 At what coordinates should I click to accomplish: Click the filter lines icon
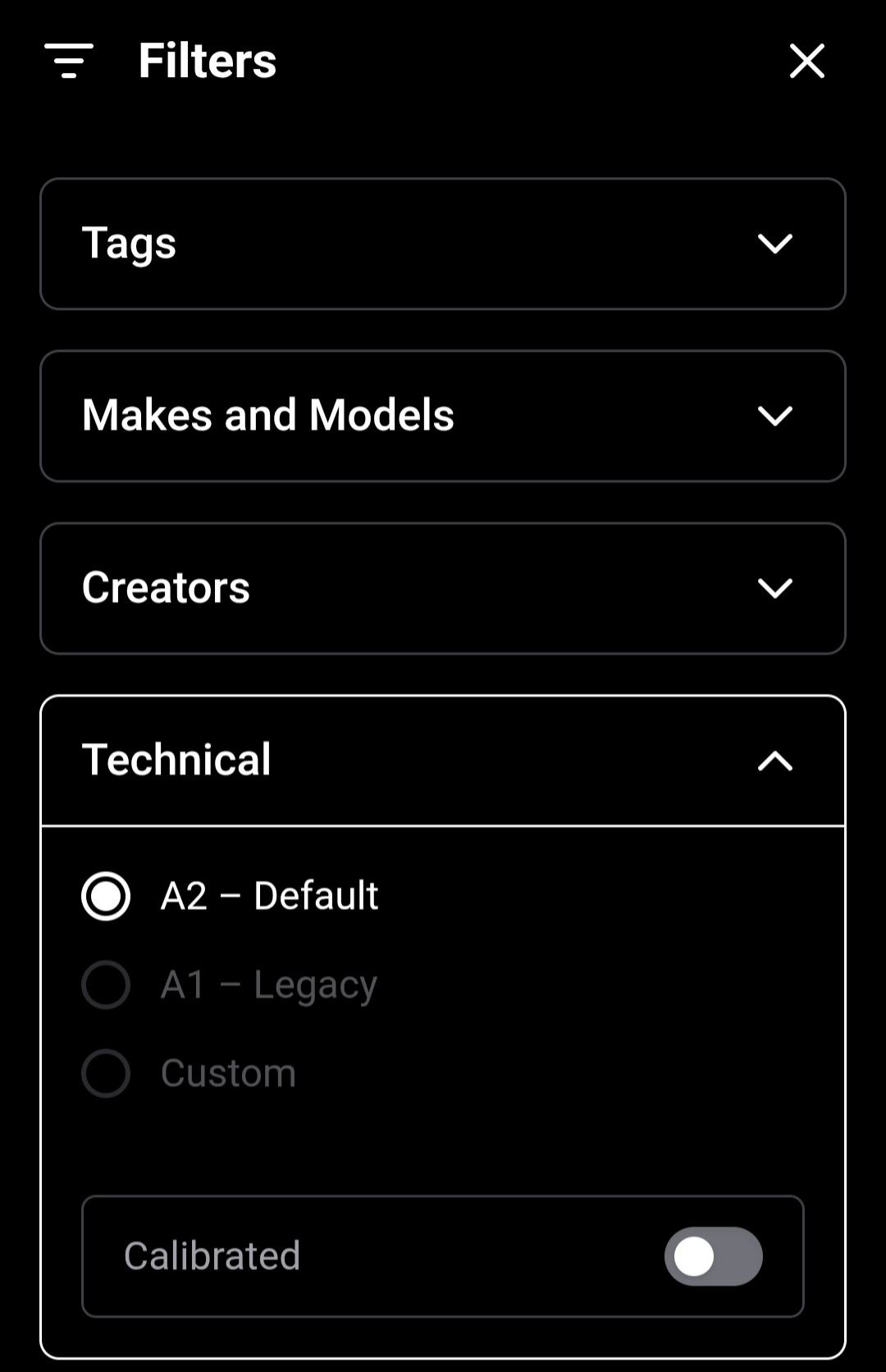pyautogui.click(x=69, y=61)
